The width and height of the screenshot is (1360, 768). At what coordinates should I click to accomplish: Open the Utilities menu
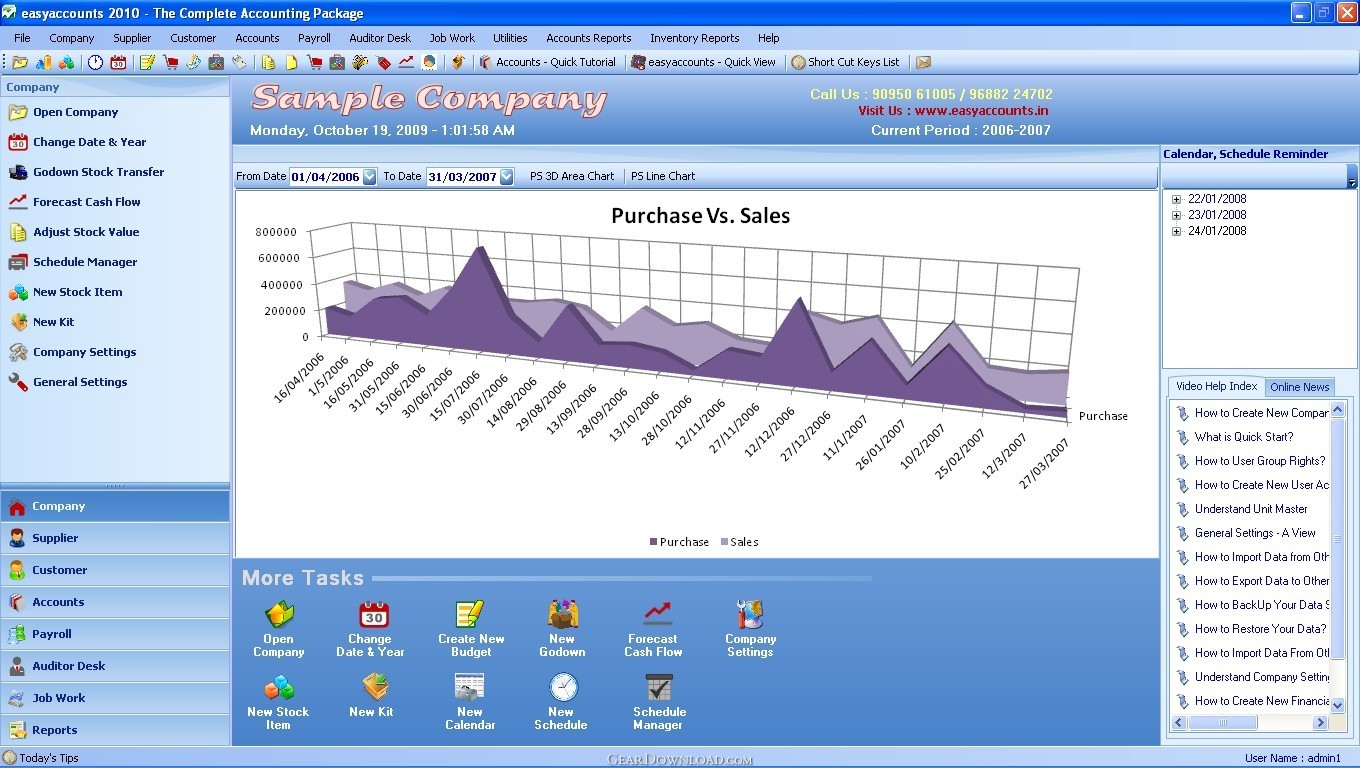click(x=510, y=38)
